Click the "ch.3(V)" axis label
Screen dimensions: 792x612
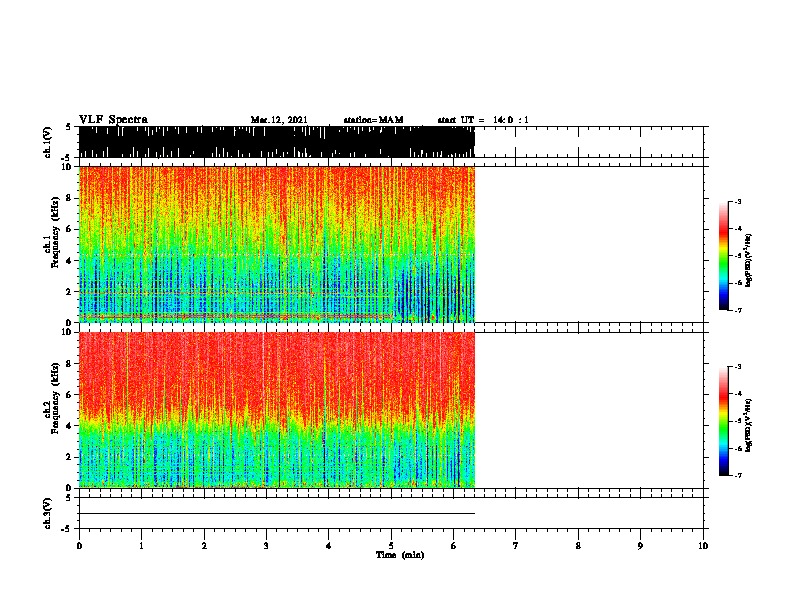pos(48,513)
